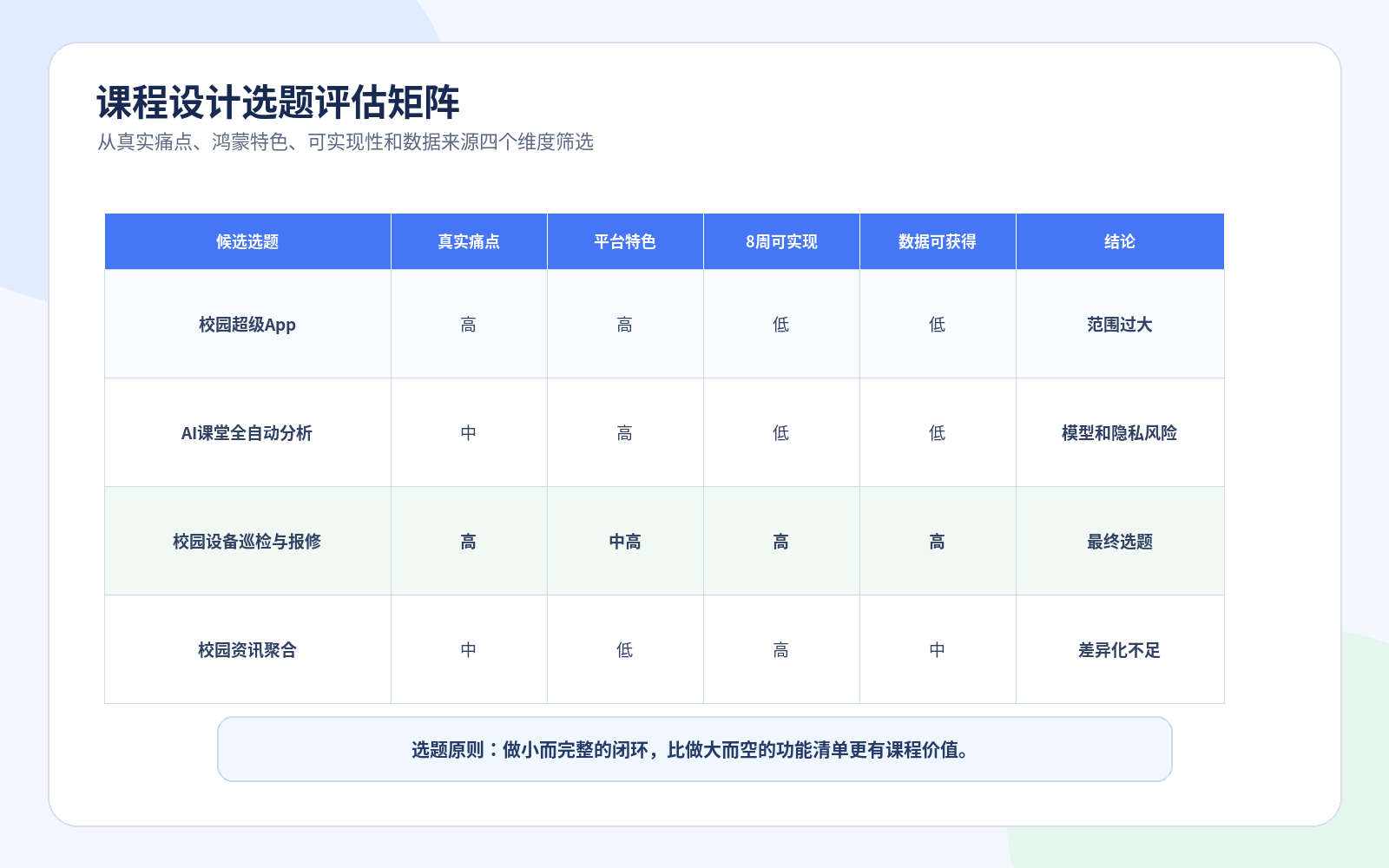
Task: Click the title 课程设计选题评估矩阵
Action: coord(278,102)
